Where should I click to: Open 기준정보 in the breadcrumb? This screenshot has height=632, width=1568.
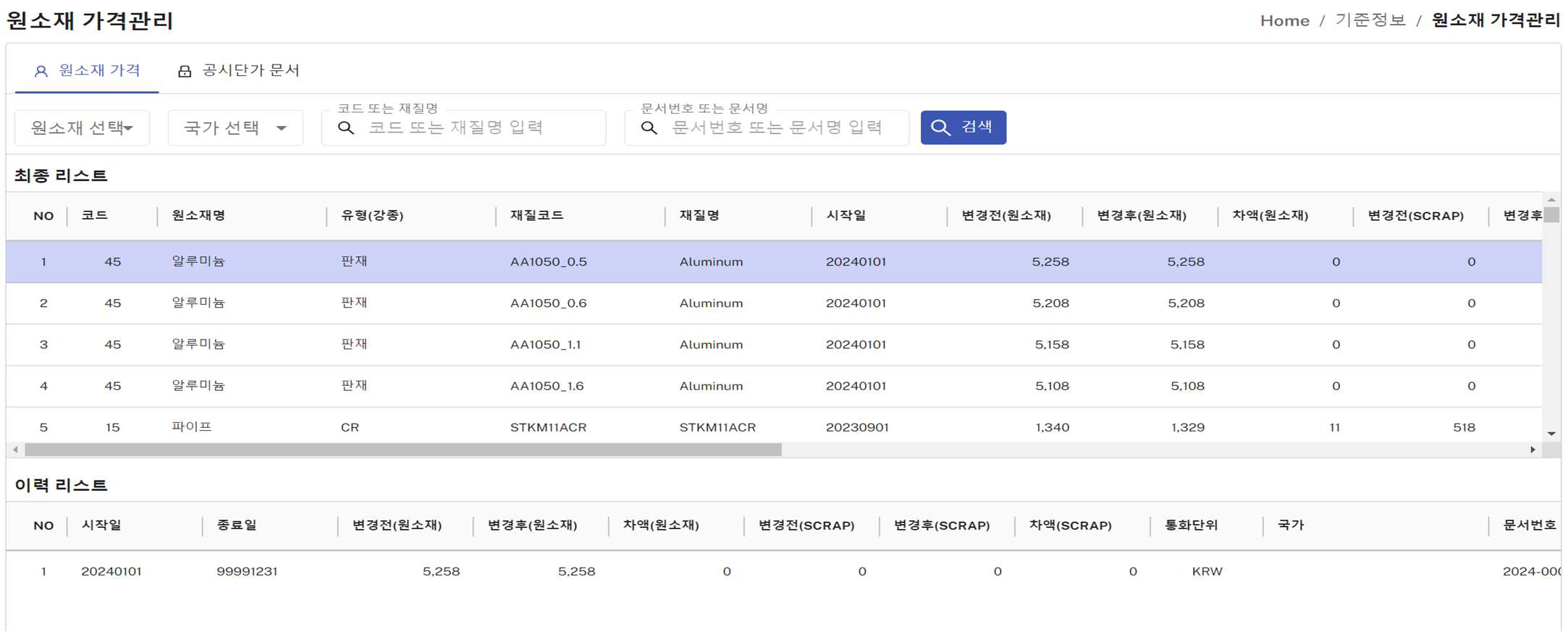point(1370,20)
